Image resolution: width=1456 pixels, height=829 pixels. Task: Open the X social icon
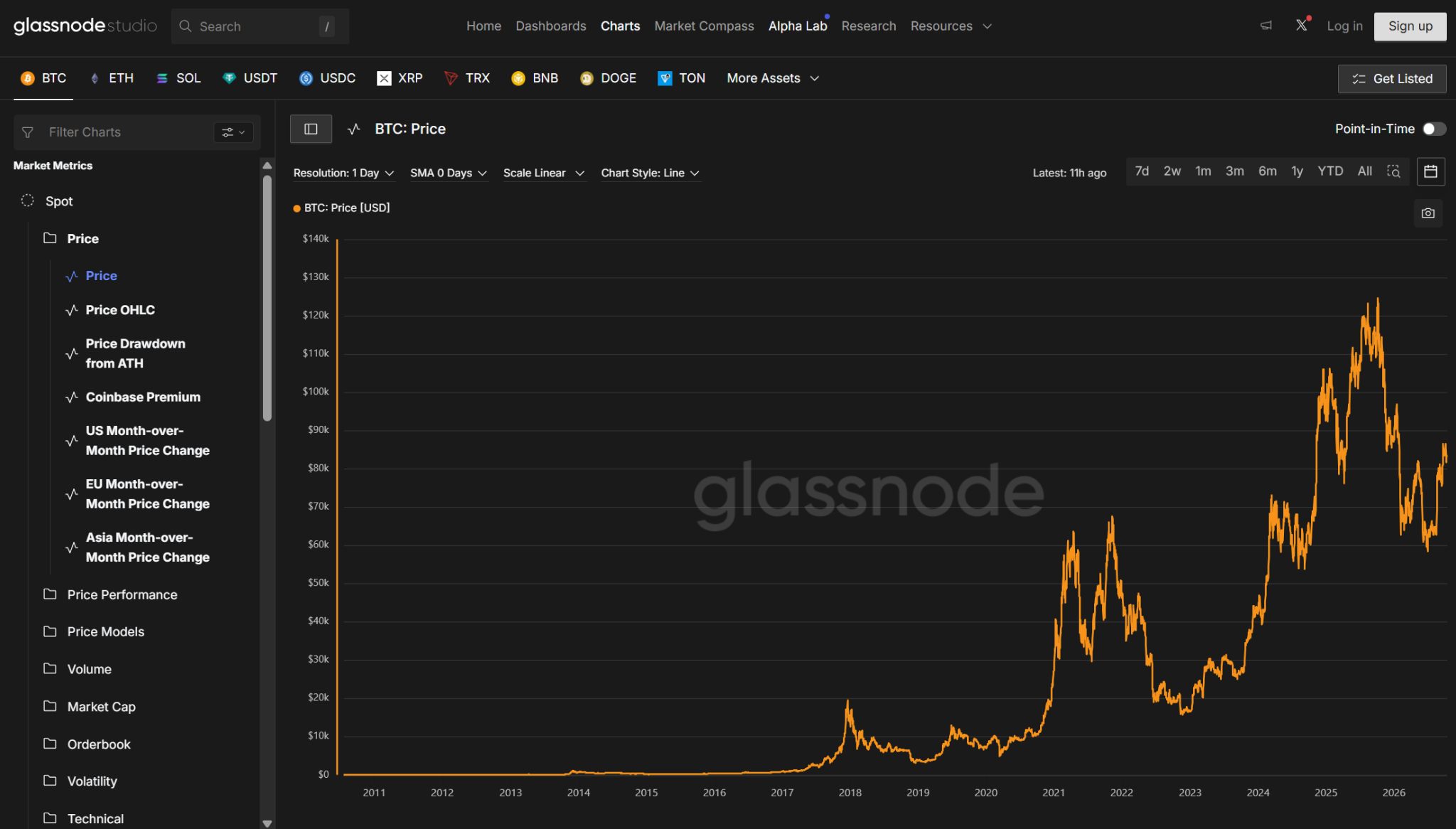[x=1301, y=26]
